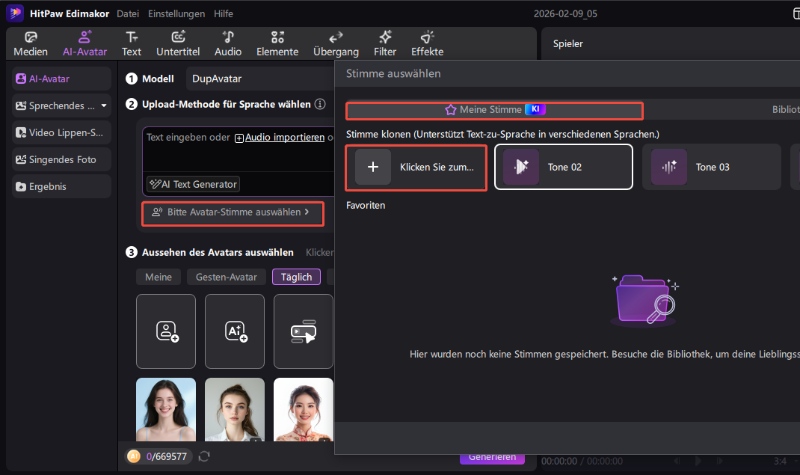Click the add custom avatar tile
The width and height of the screenshot is (800, 475).
click(166, 331)
